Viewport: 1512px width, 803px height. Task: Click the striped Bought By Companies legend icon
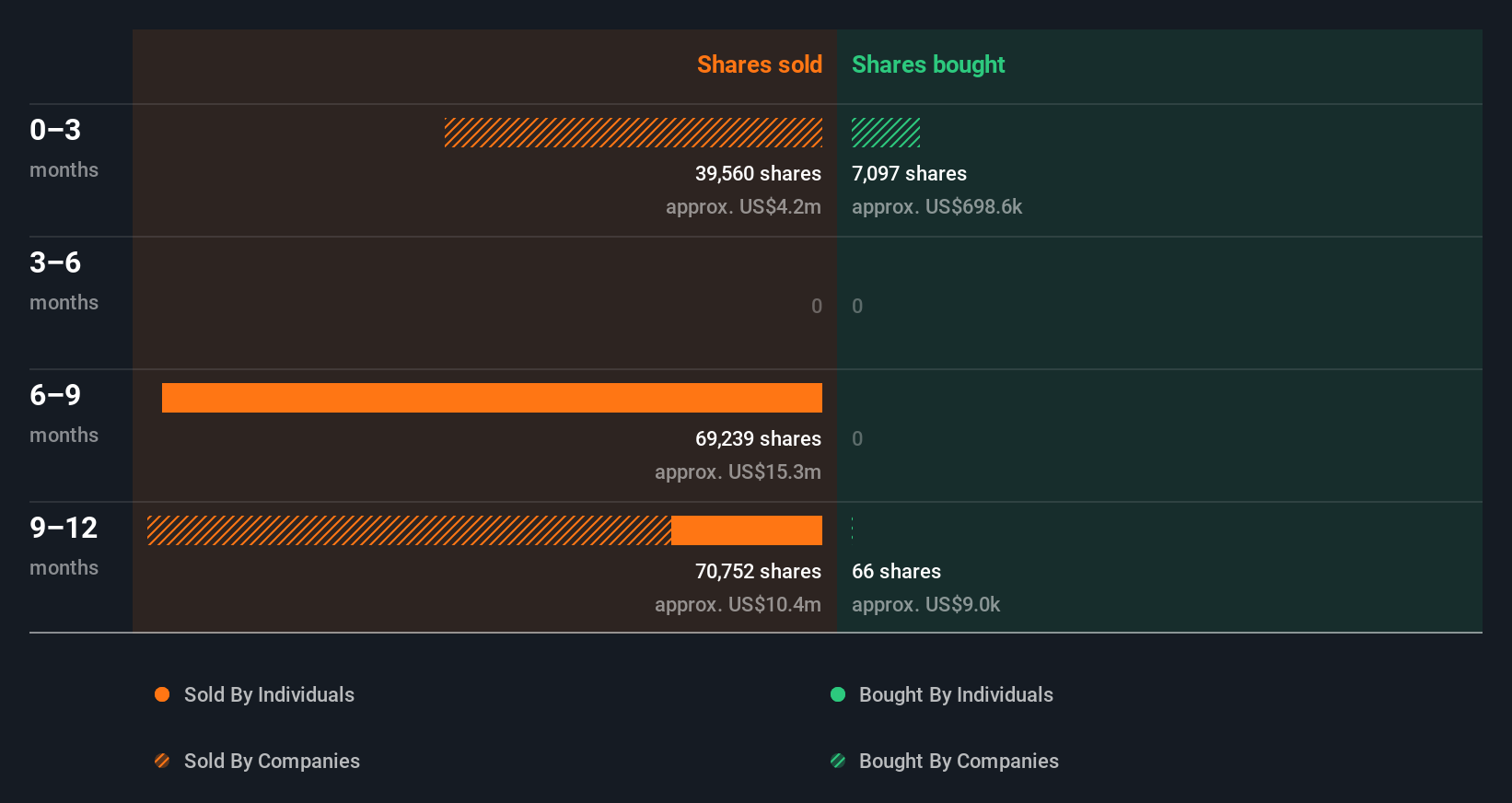(838, 761)
